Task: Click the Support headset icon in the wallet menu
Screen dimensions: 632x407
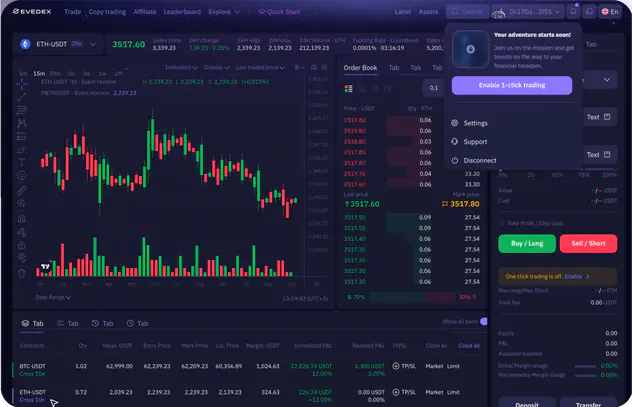Action: [455, 141]
